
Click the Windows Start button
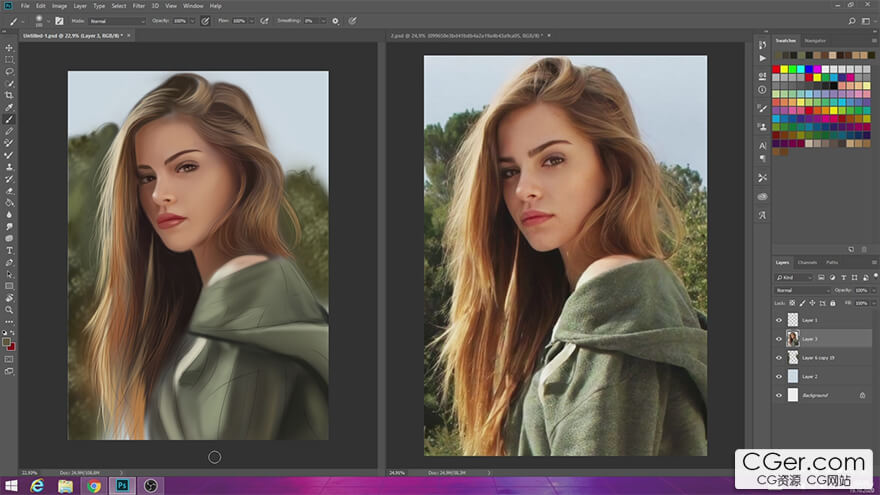[10, 485]
